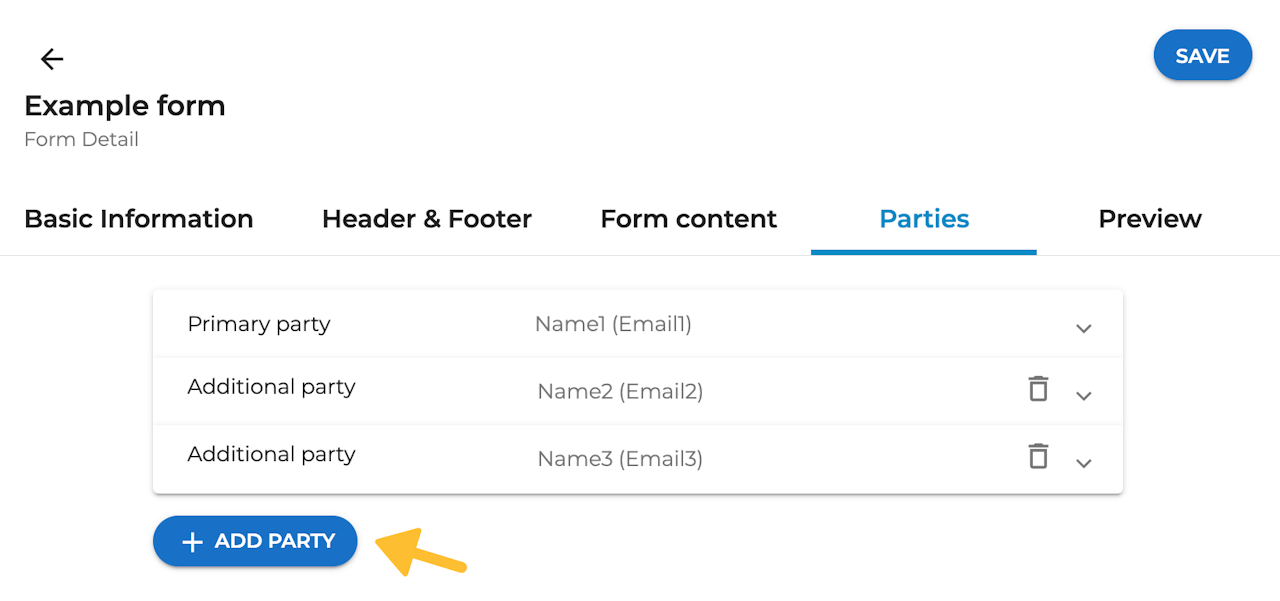
Task: Switch to the Basic Information tab
Action: [138, 219]
